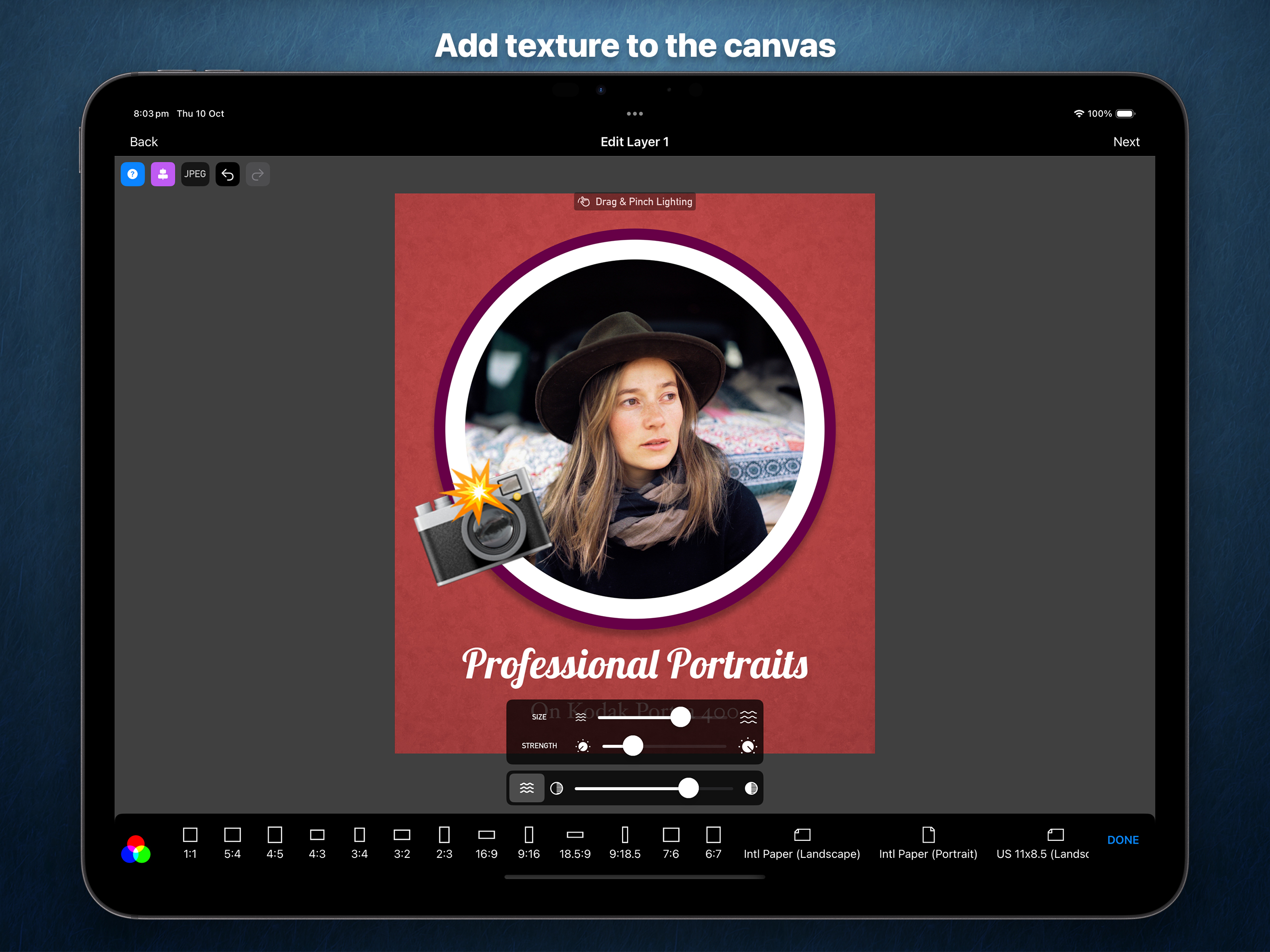Click the SIZE slider knob

680,716
